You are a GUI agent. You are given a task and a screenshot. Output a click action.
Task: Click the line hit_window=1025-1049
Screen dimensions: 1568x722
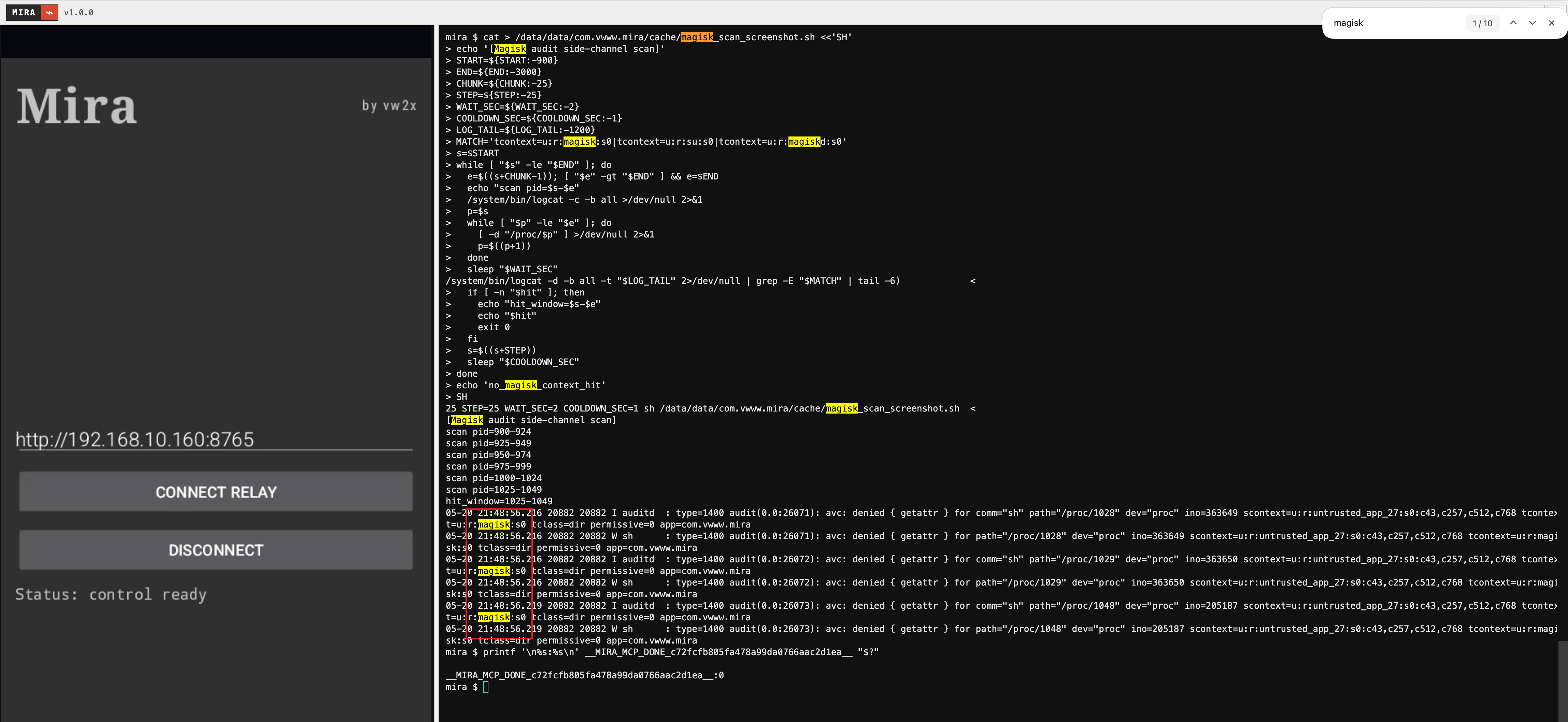coord(499,501)
